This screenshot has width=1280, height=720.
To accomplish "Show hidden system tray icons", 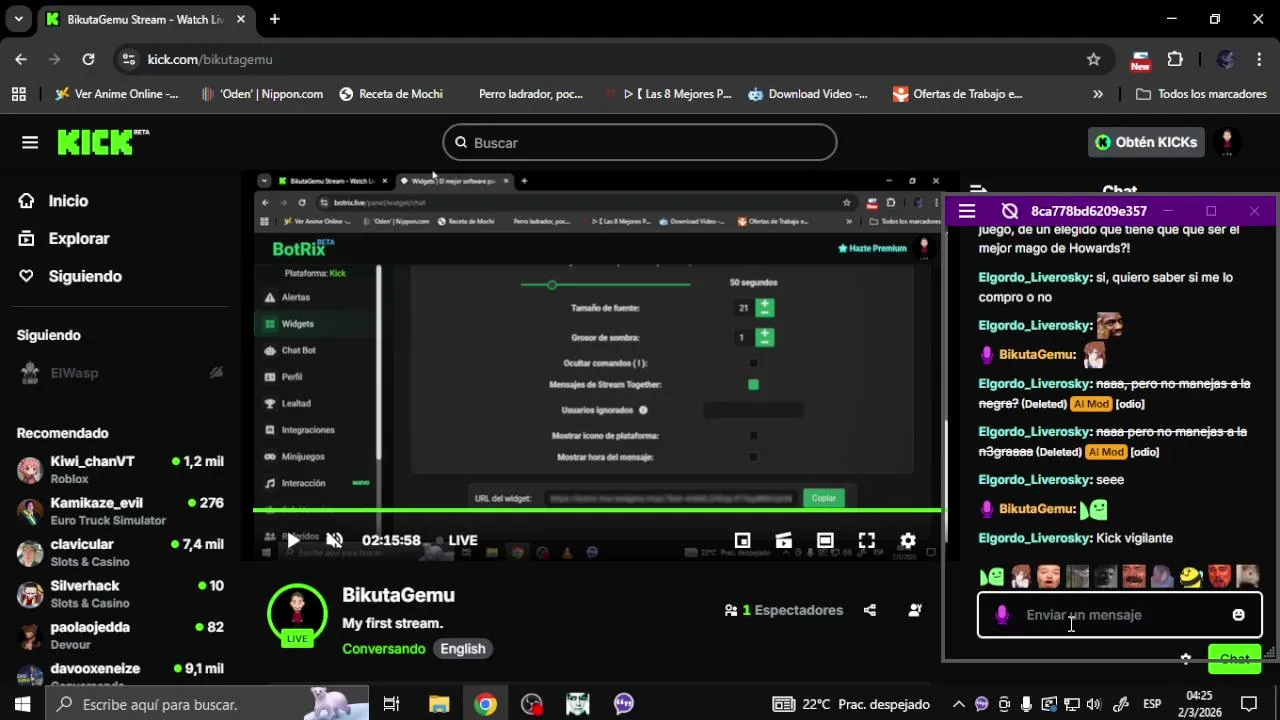I will (958, 705).
